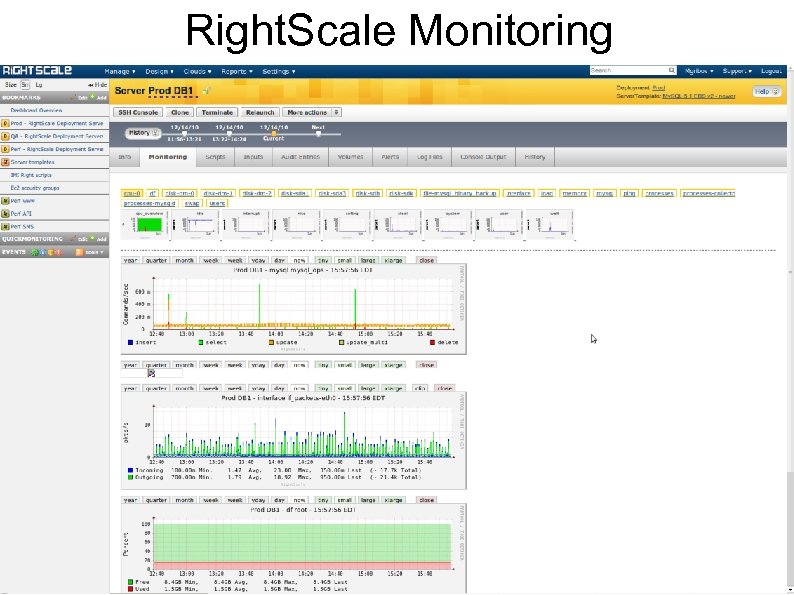Switch to the Console Output tab
Image resolution: width=794 pixels, height=595 pixels.
pos(483,157)
